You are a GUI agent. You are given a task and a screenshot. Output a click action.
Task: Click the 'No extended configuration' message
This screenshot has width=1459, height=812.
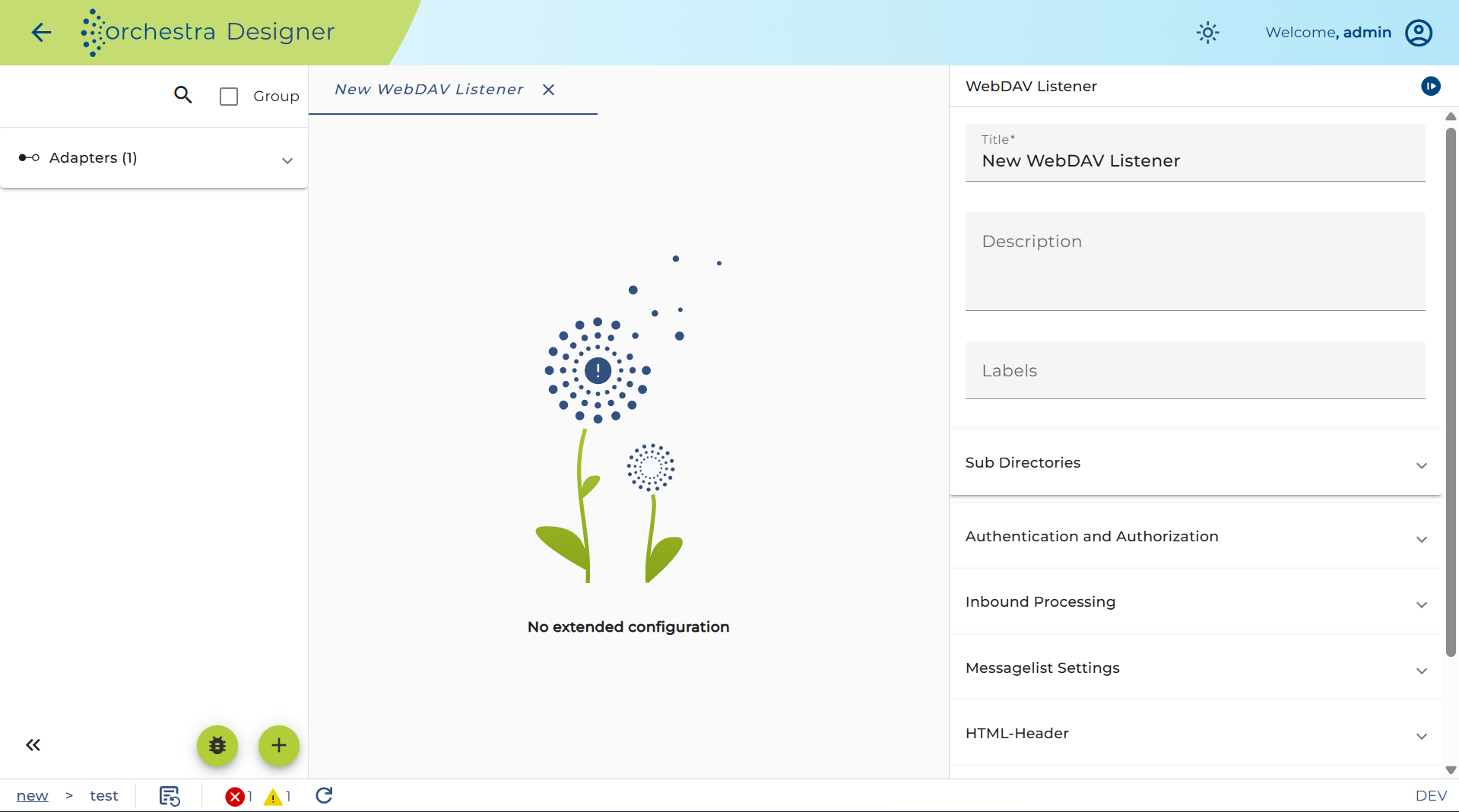point(628,627)
